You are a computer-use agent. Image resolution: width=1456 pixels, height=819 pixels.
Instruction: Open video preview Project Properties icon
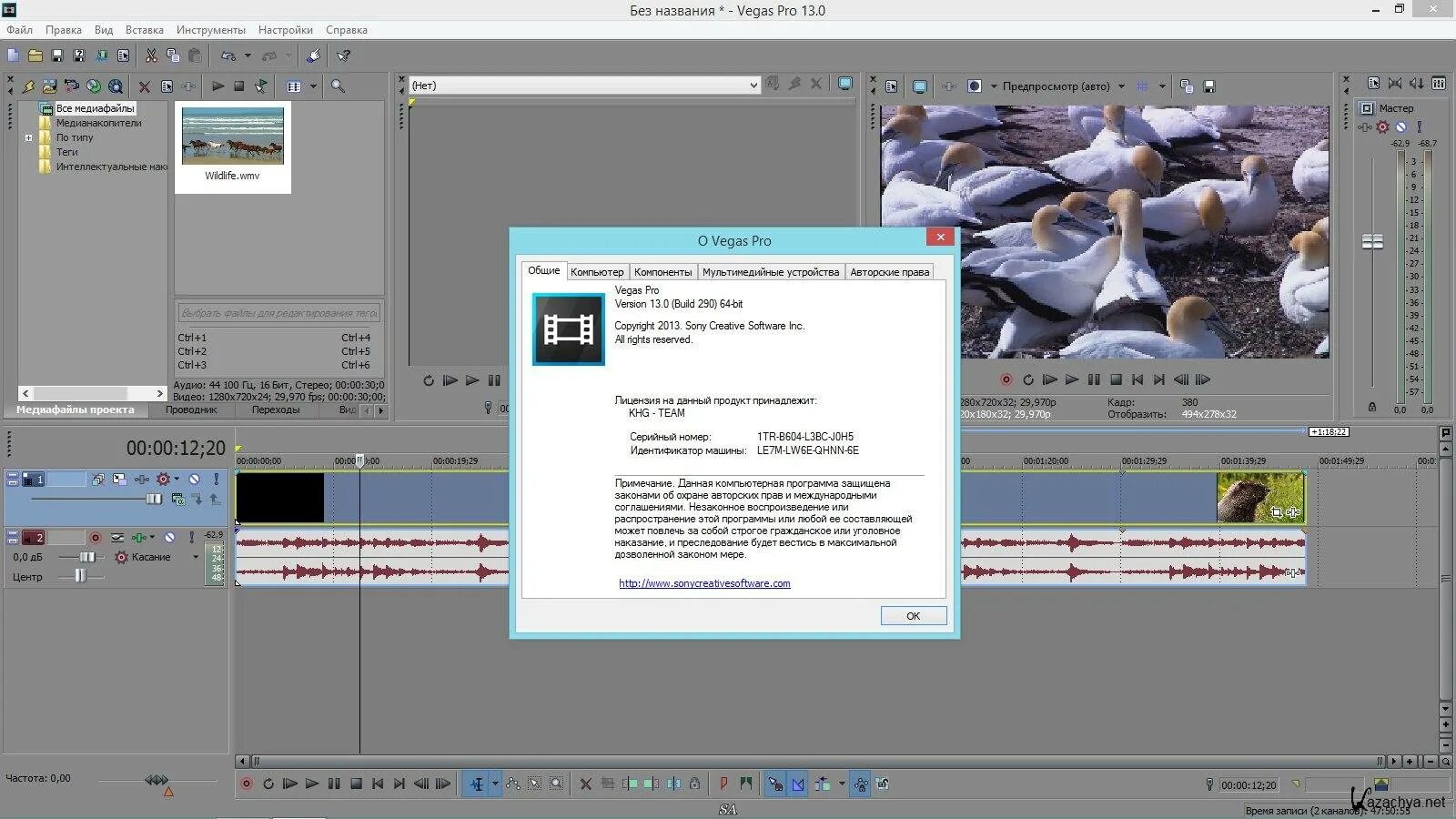pyautogui.click(x=891, y=86)
